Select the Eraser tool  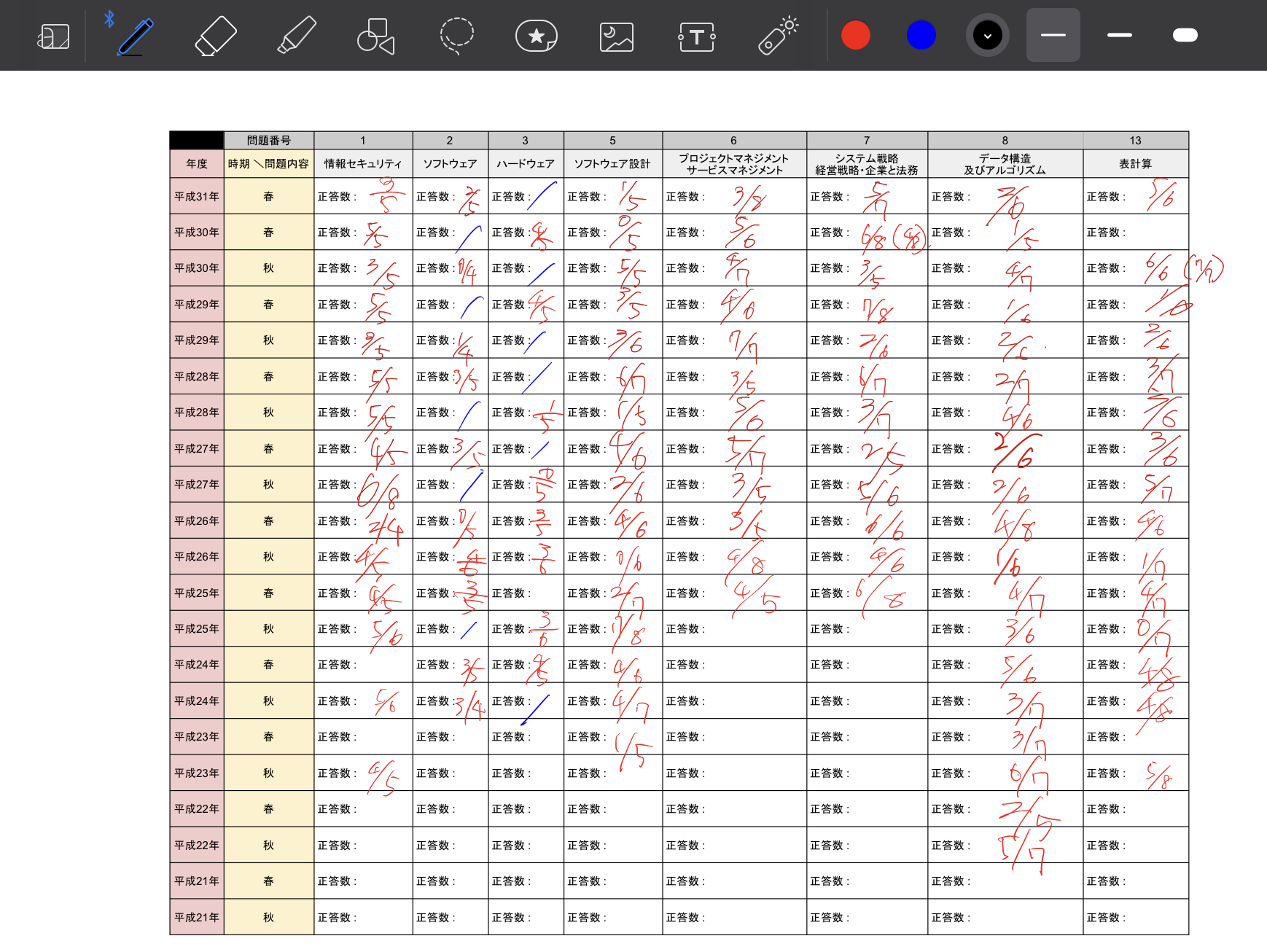[216, 36]
